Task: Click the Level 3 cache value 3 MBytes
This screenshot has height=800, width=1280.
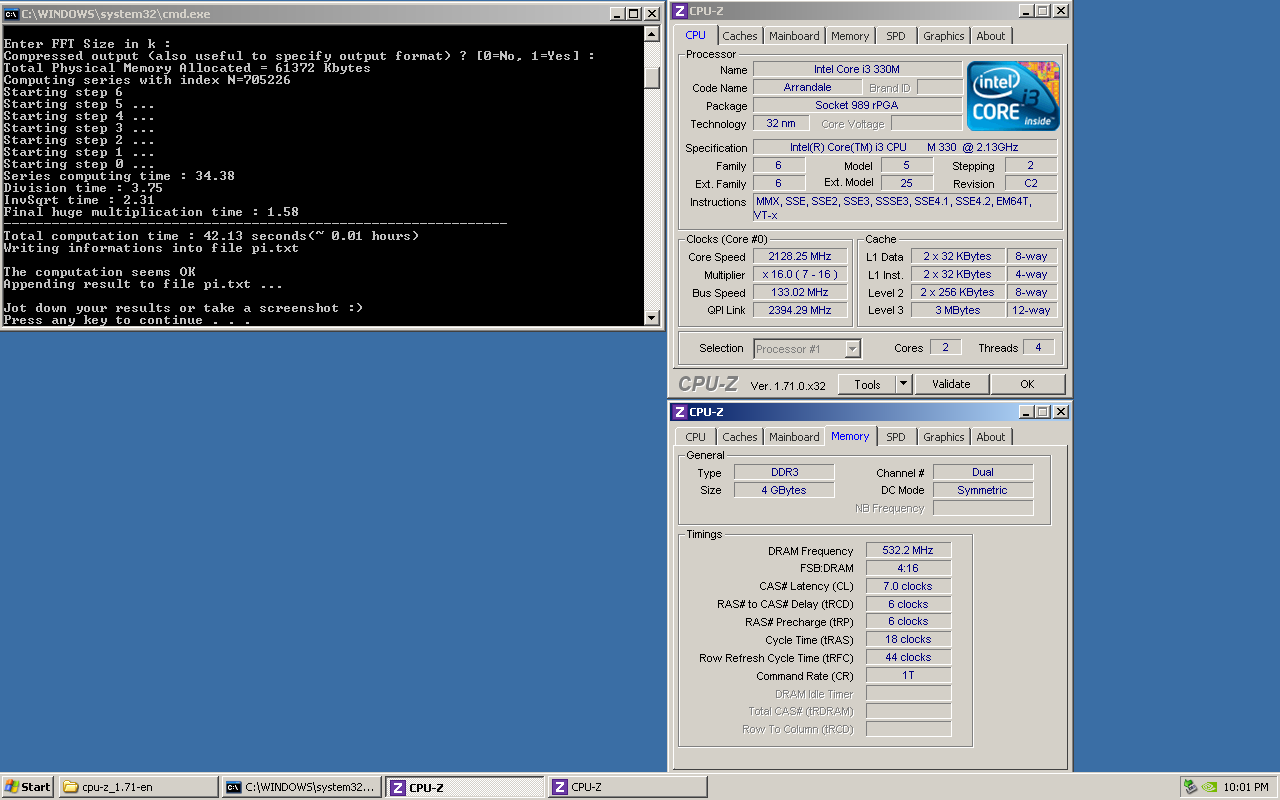Action: tap(958, 311)
